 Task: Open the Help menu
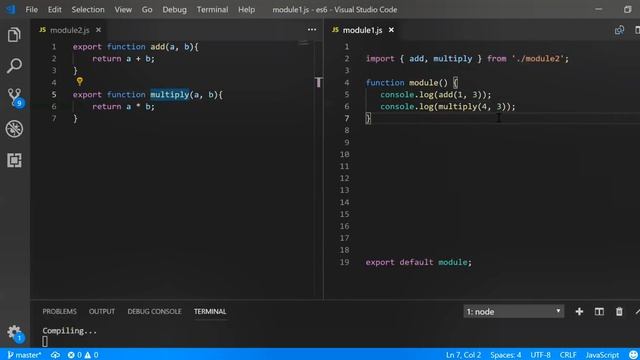click(246, 9)
